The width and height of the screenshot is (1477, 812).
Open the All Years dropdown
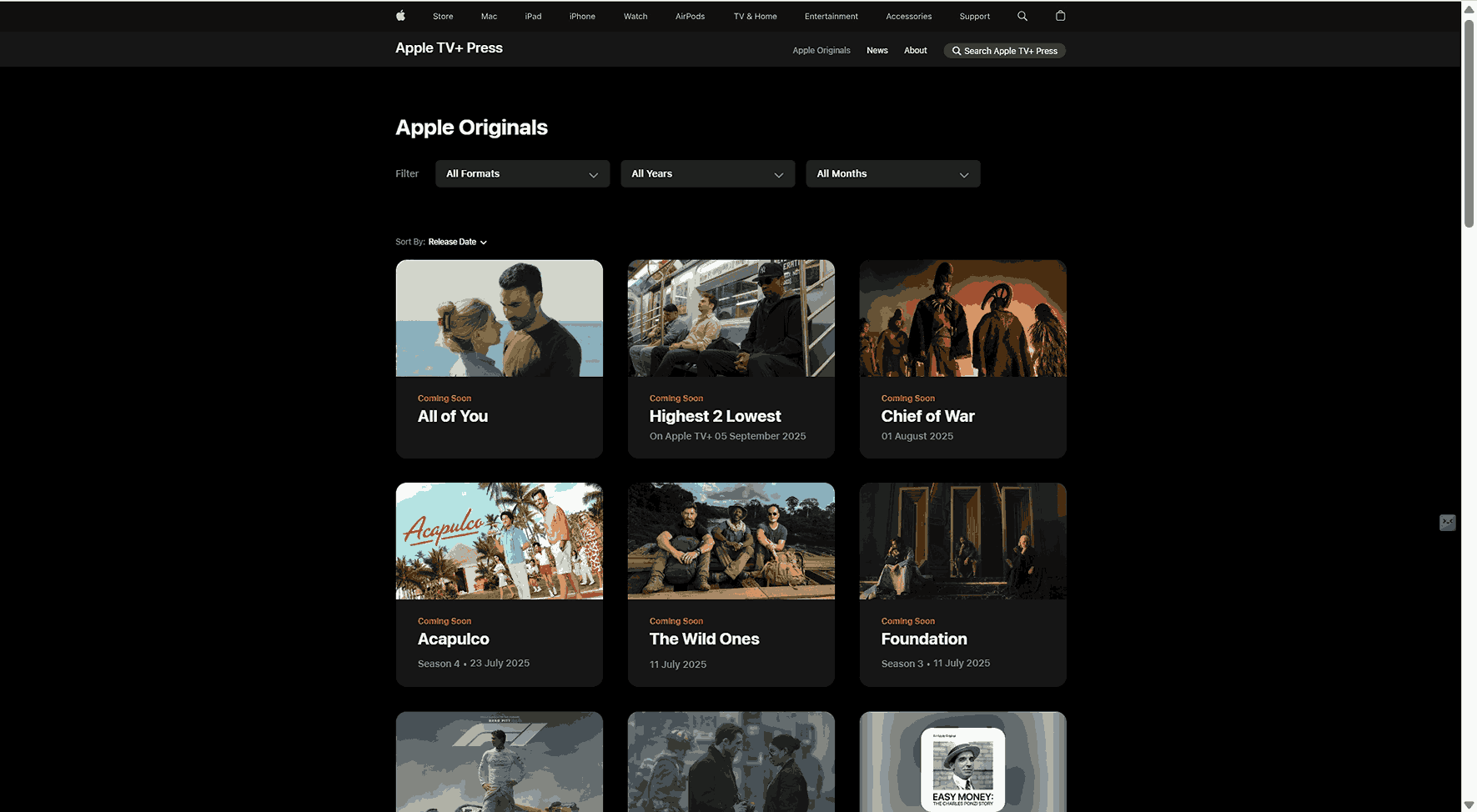pyautogui.click(x=707, y=173)
